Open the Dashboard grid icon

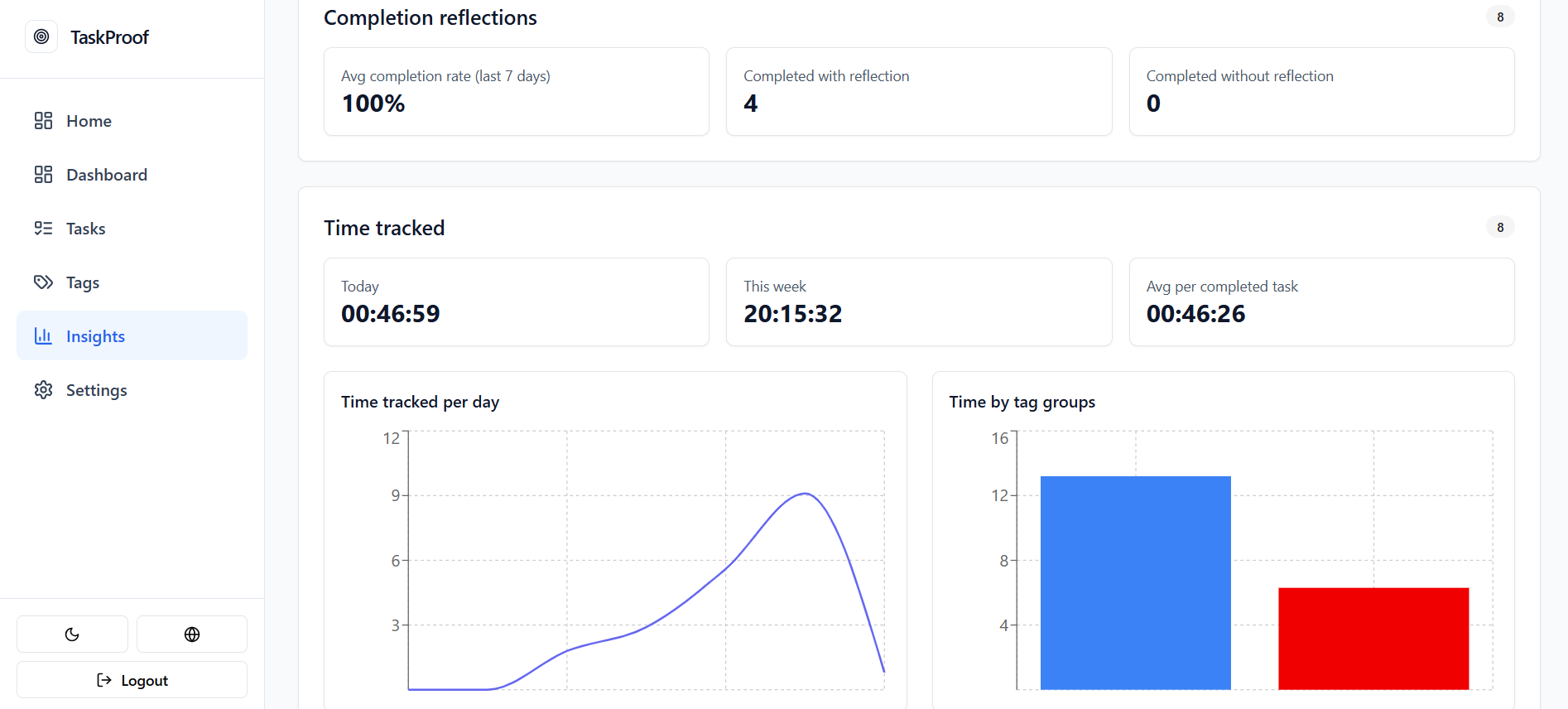43,174
